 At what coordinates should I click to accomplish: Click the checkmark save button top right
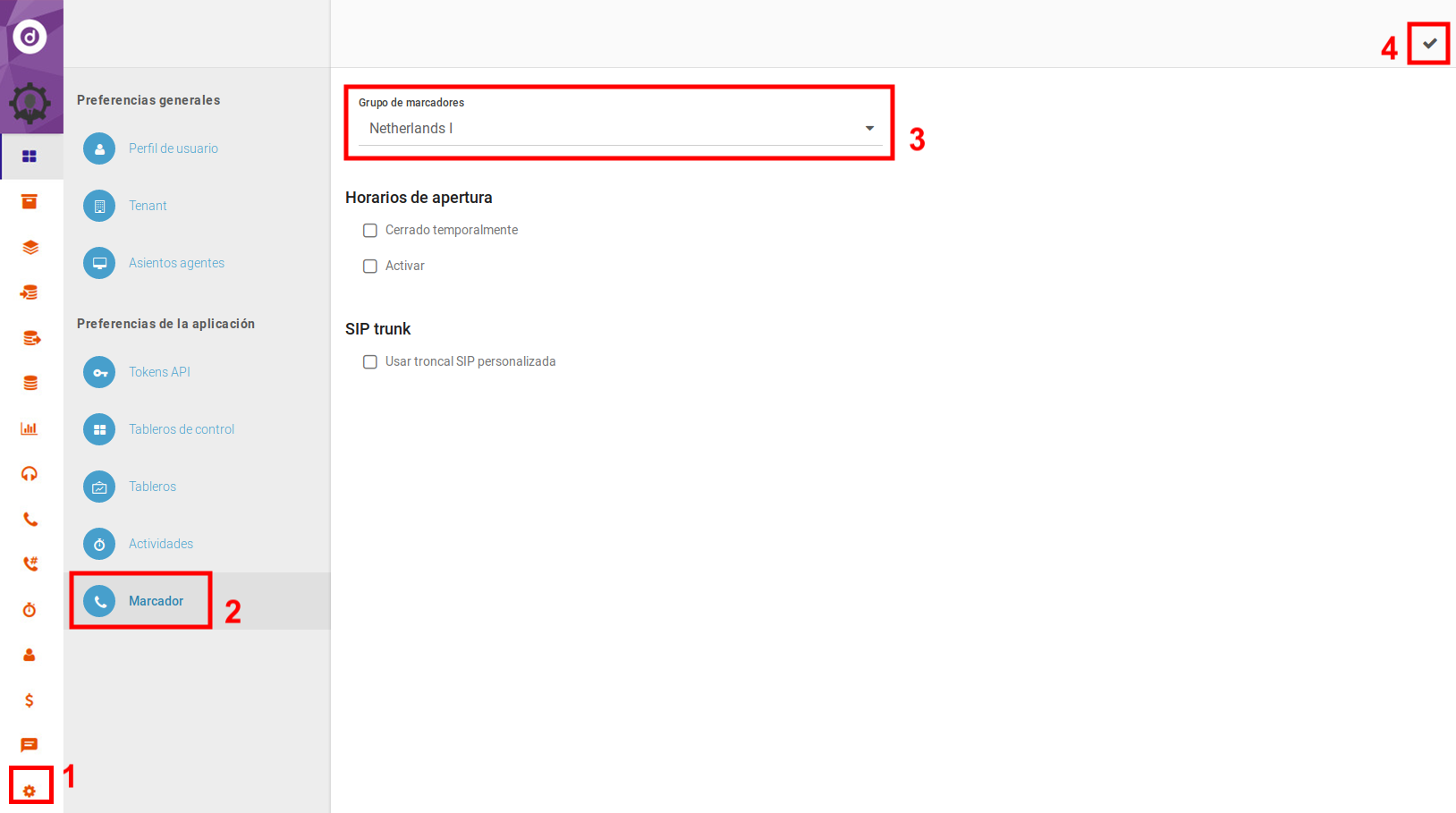(1428, 42)
